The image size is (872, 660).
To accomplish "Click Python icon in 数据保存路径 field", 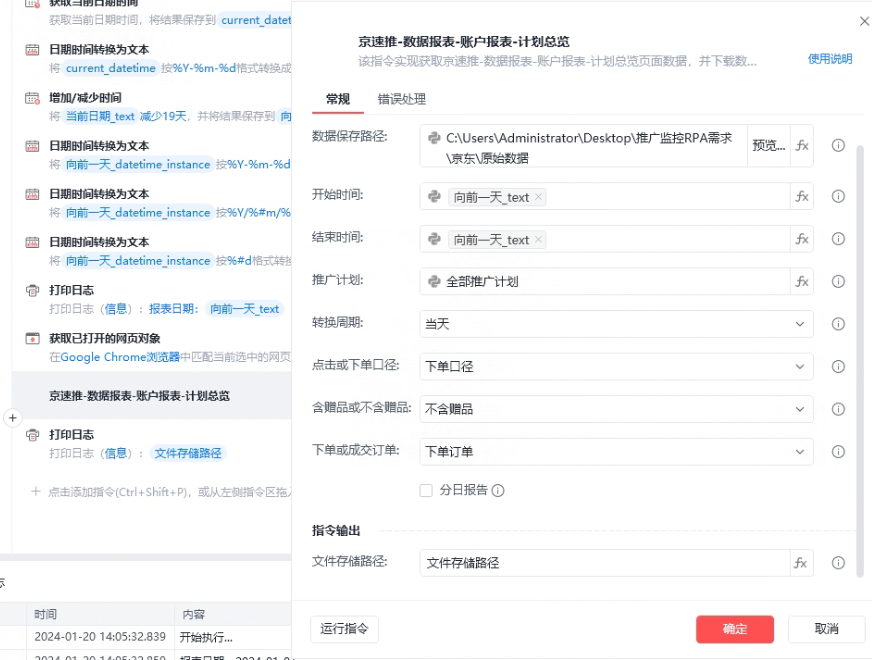I will coord(434,138).
